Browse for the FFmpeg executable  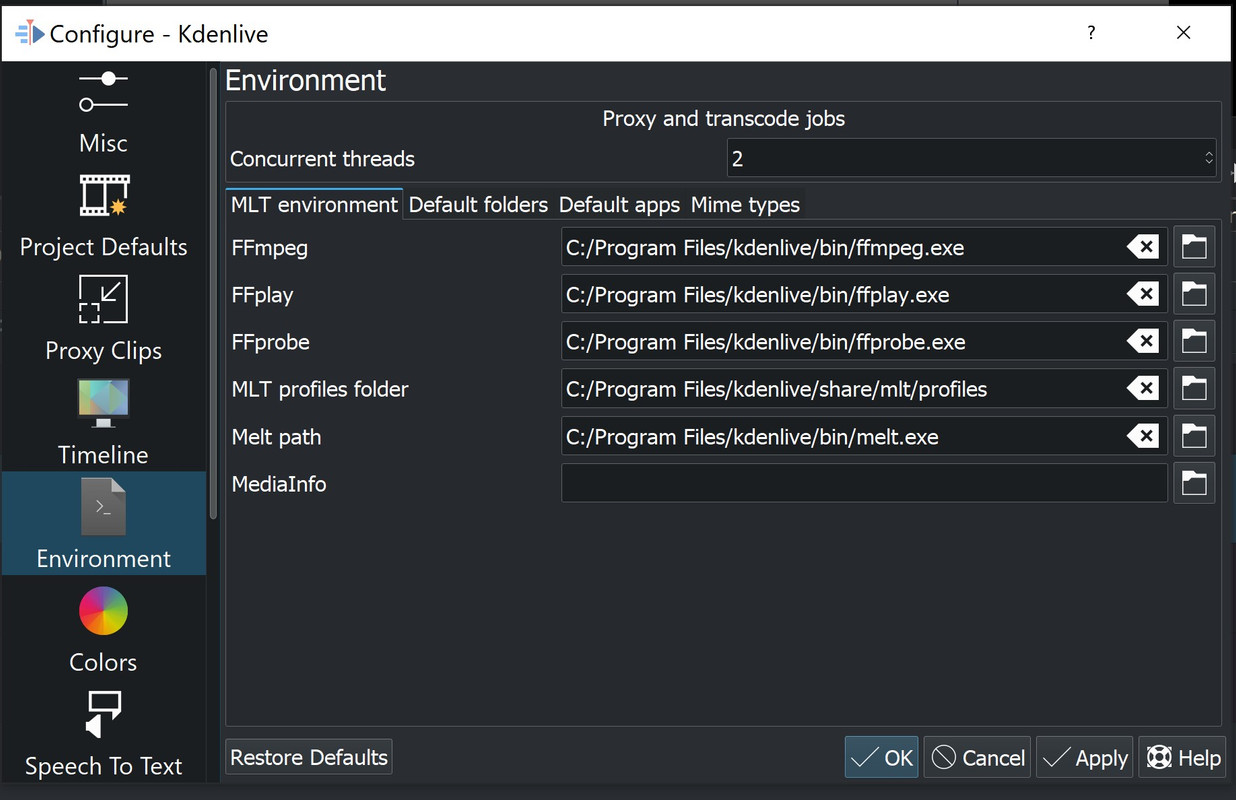[x=1194, y=247]
